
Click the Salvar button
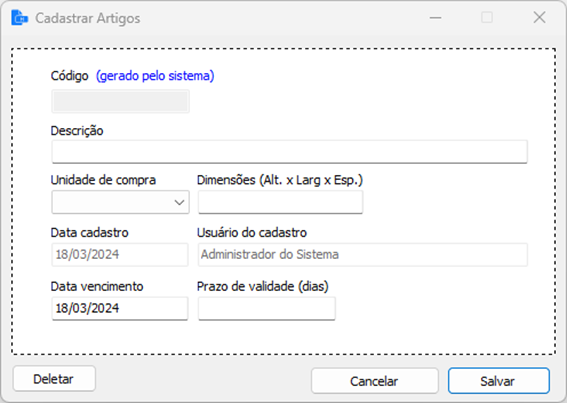pos(499,381)
